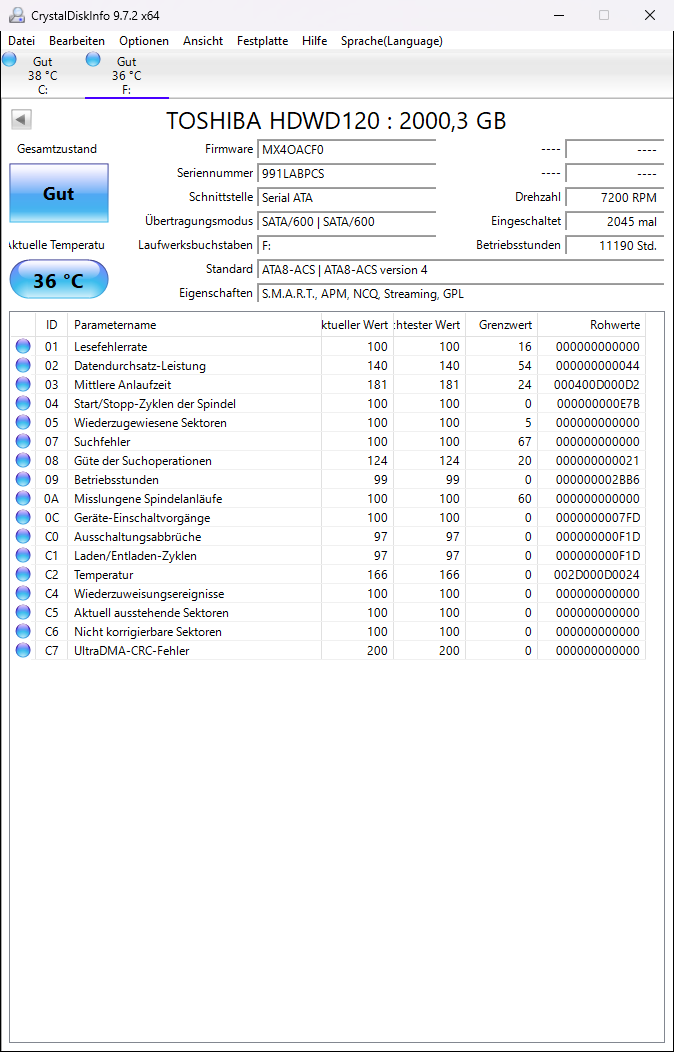Click status orb for UltraDMA-CRC-Fehler

click(23, 650)
